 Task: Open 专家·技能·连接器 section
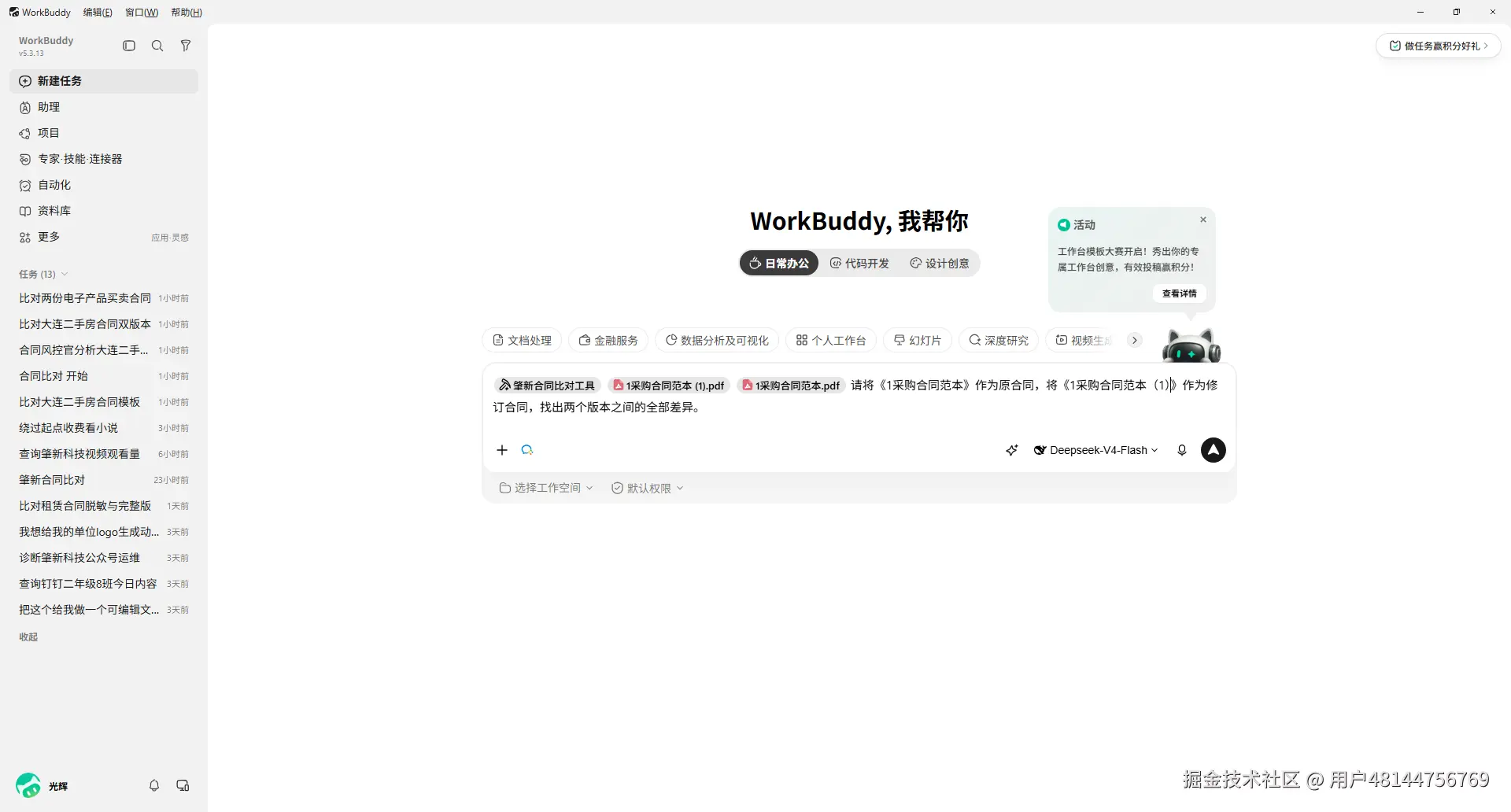pyautogui.click(x=104, y=159)
